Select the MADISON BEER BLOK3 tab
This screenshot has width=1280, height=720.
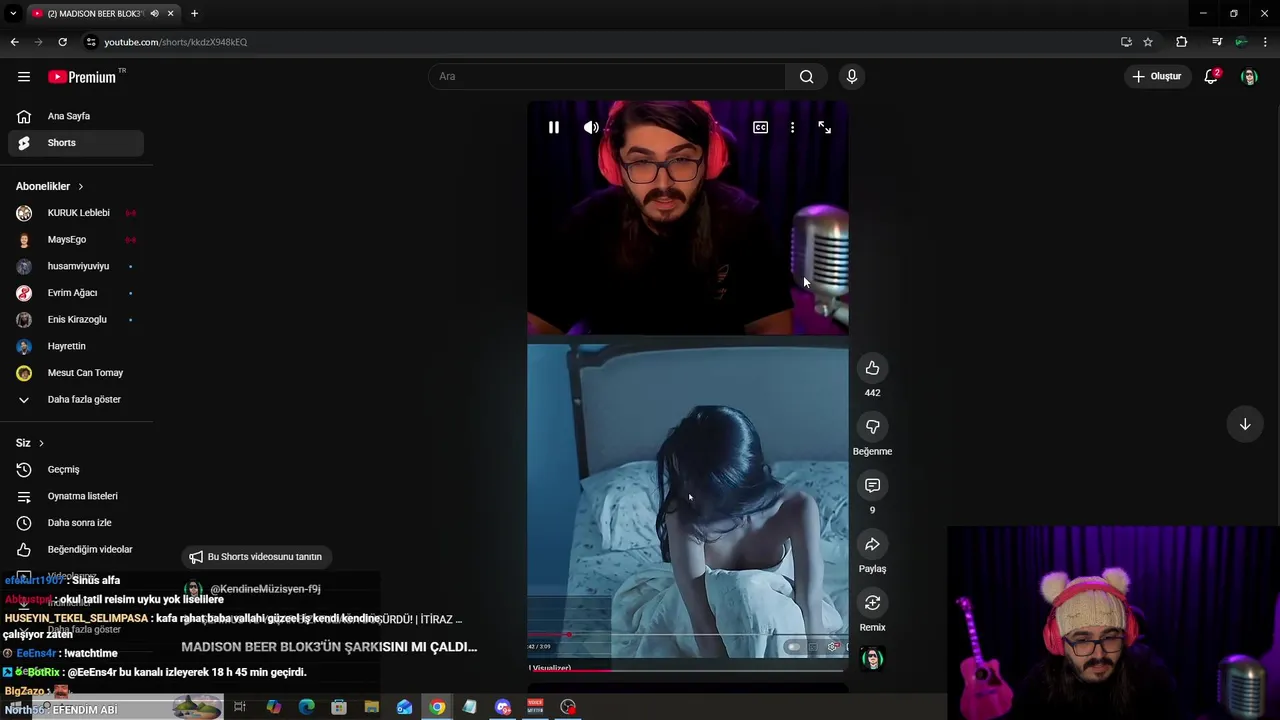pos(103,13)
